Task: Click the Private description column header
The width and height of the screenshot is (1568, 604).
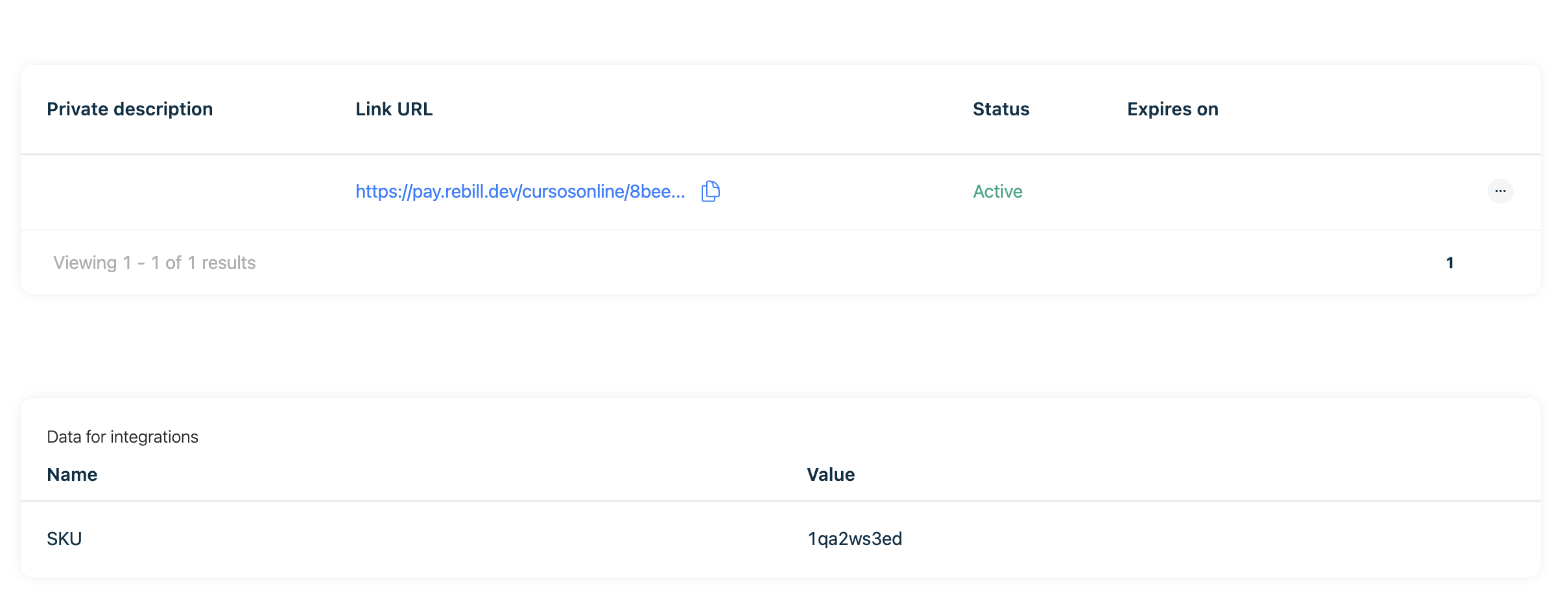Action: click(x=130, y=109)
